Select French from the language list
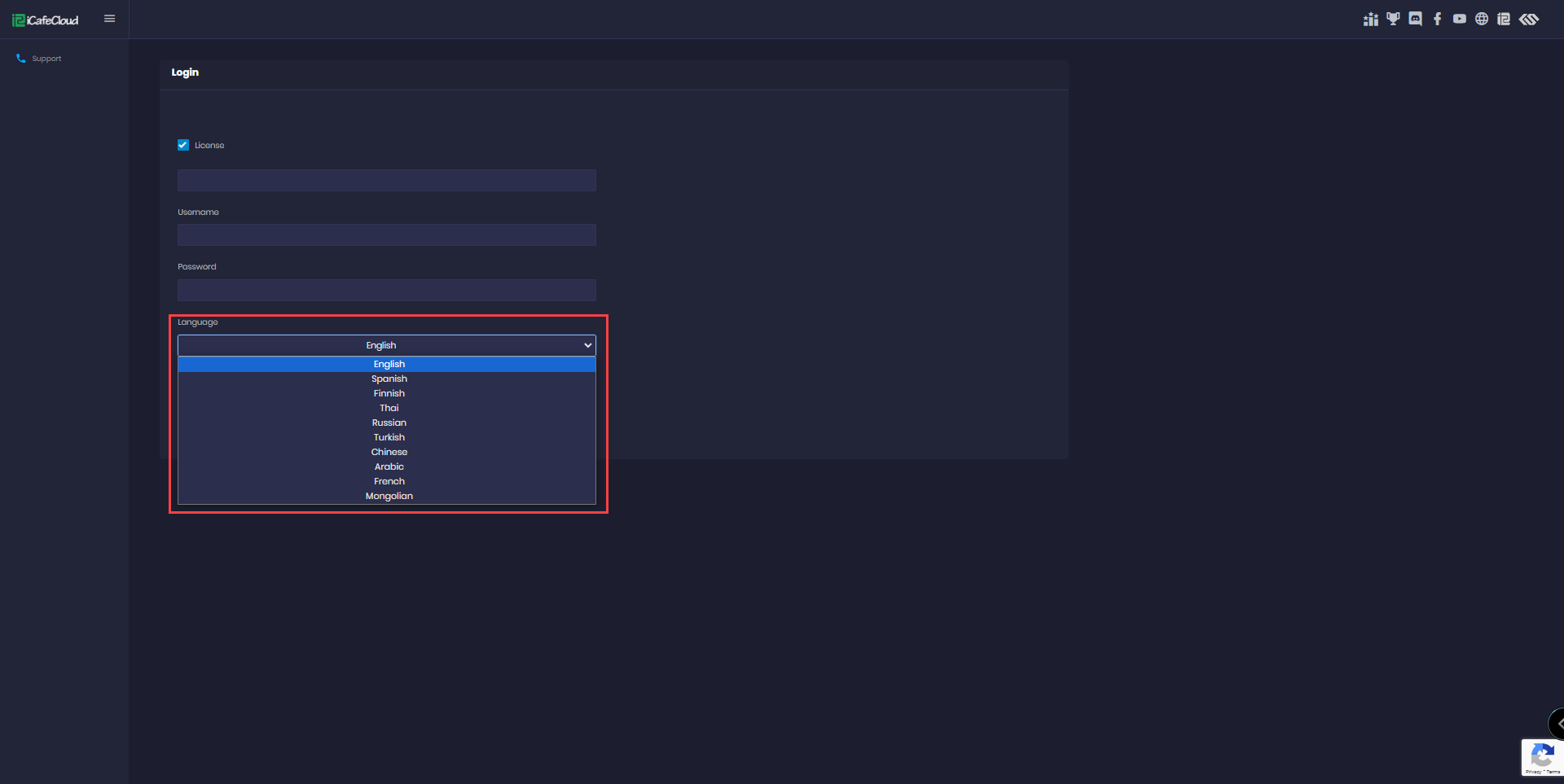This screenshot has height=784, width=1564. 387,482
